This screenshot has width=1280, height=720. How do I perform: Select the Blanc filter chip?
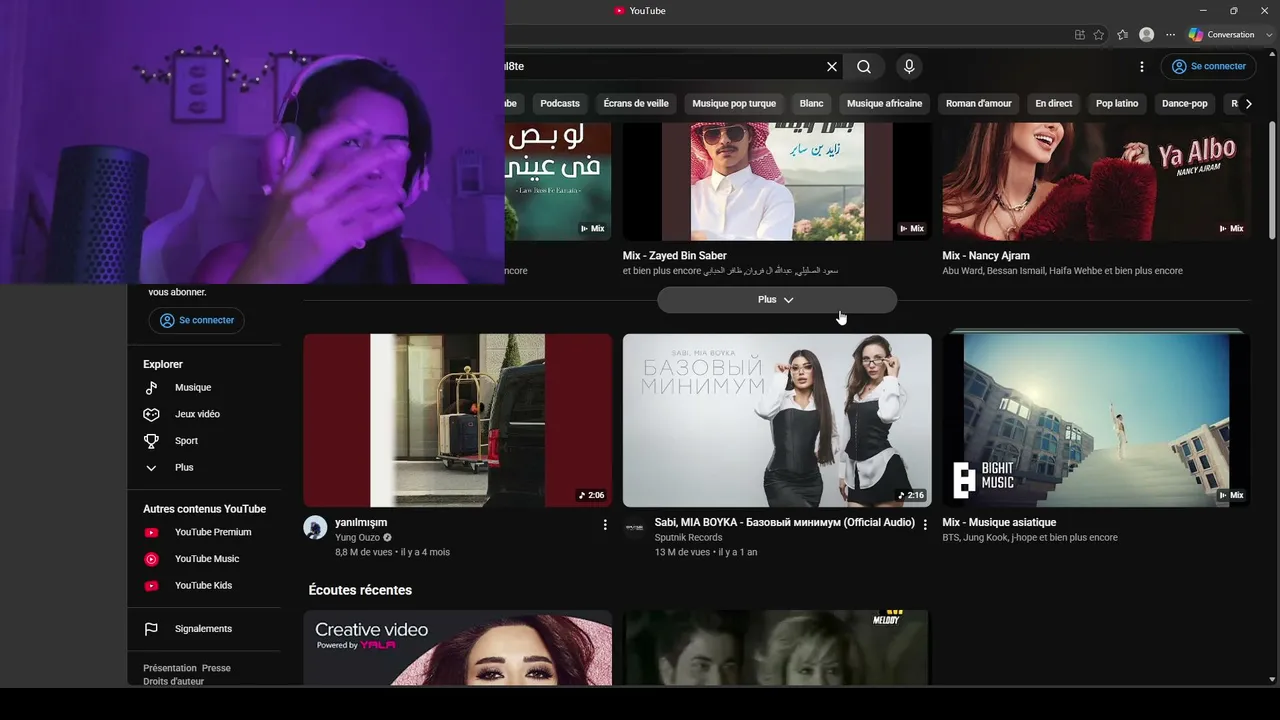point(812,104)
